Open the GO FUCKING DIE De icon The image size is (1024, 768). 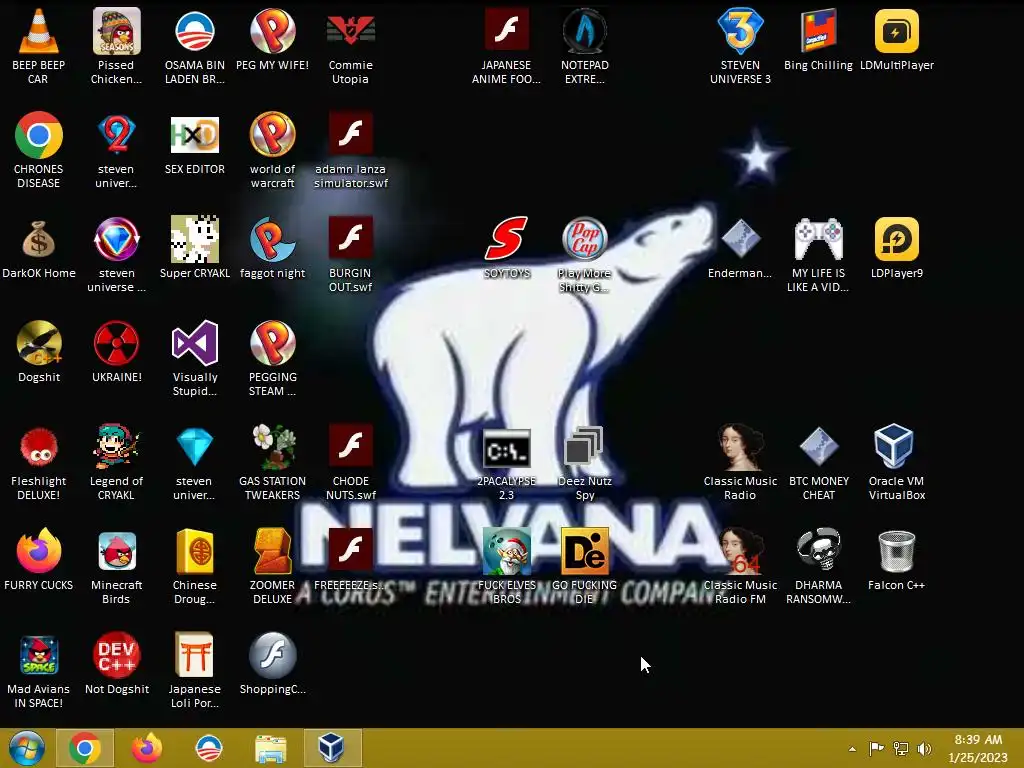pyautogui.click(x=584, y=551)
